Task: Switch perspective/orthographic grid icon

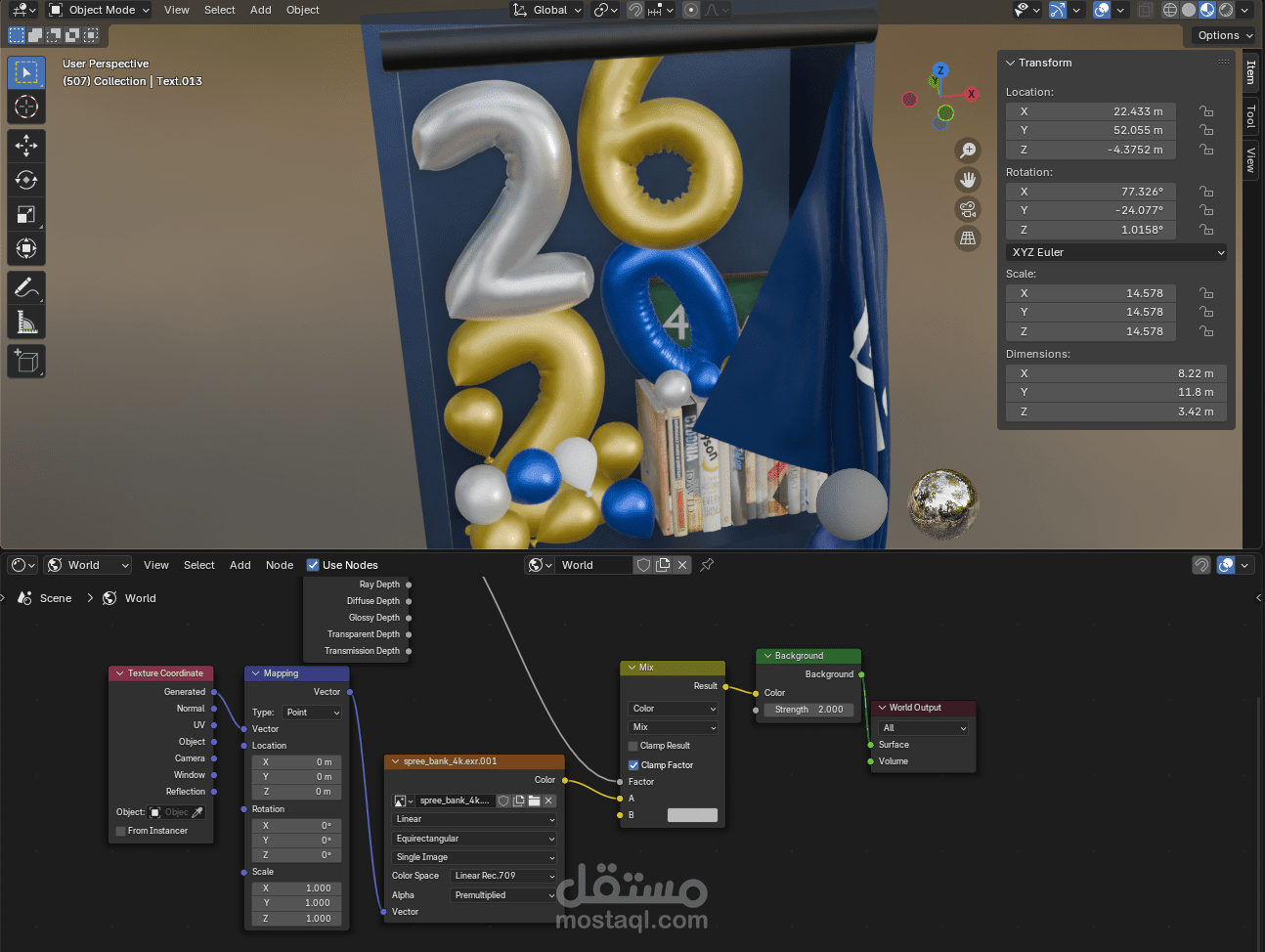Action: coord(968,238)
